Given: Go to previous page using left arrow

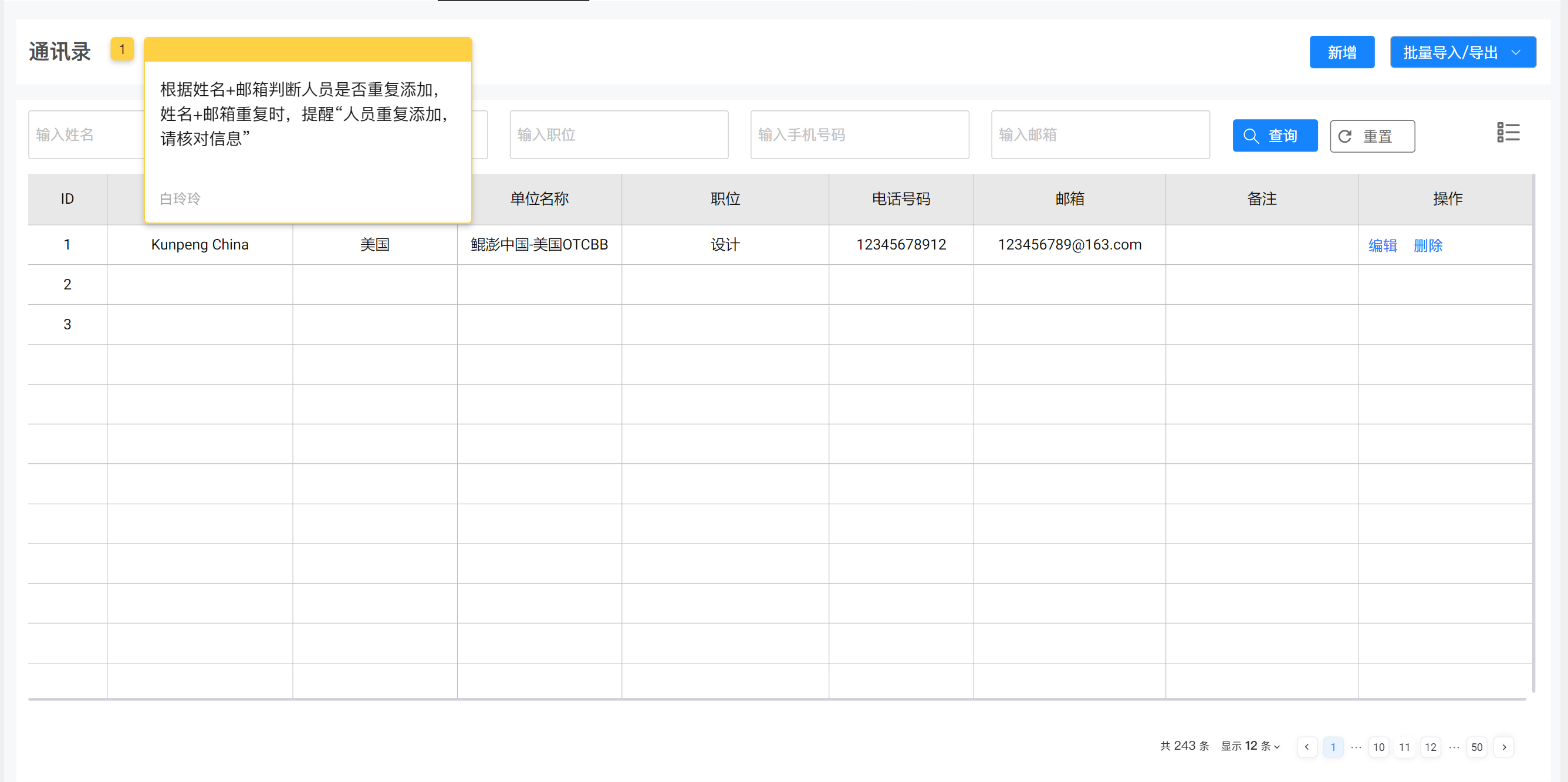Looking at the screenshot, I should tap(1306, 747).
